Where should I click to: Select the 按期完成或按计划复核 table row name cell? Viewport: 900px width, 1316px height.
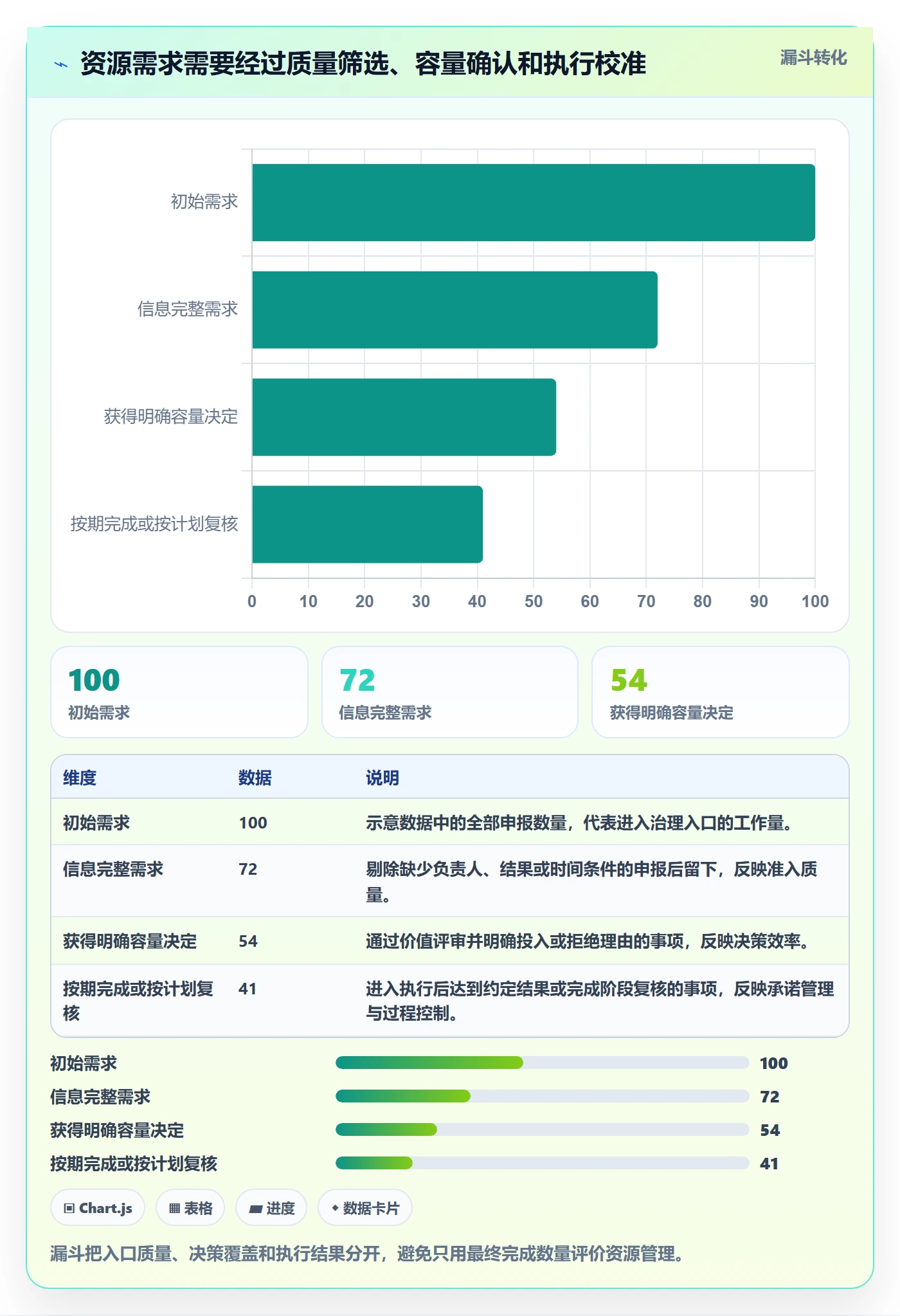point(138,1000)
